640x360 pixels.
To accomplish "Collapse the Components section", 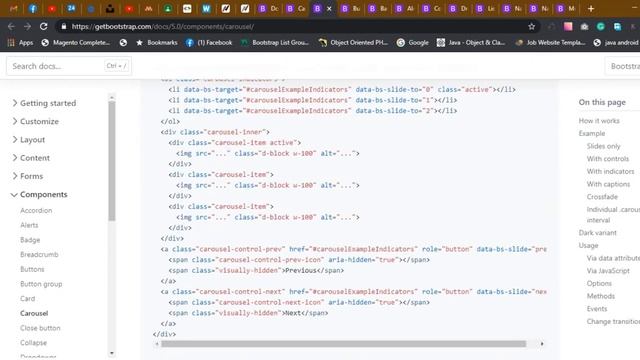I will [39, 195].
